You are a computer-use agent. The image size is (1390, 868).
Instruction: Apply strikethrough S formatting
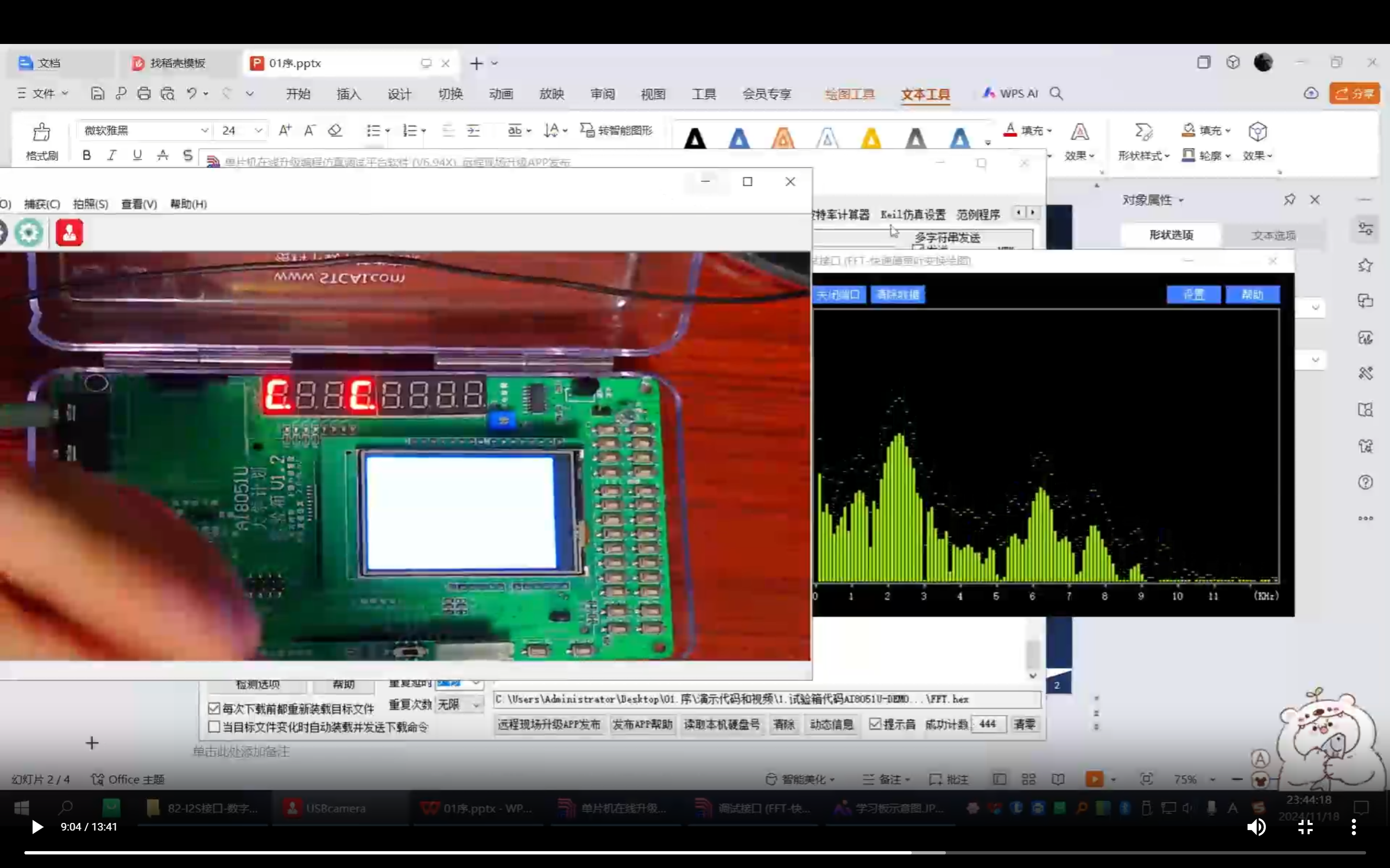(x=188, y=155)
